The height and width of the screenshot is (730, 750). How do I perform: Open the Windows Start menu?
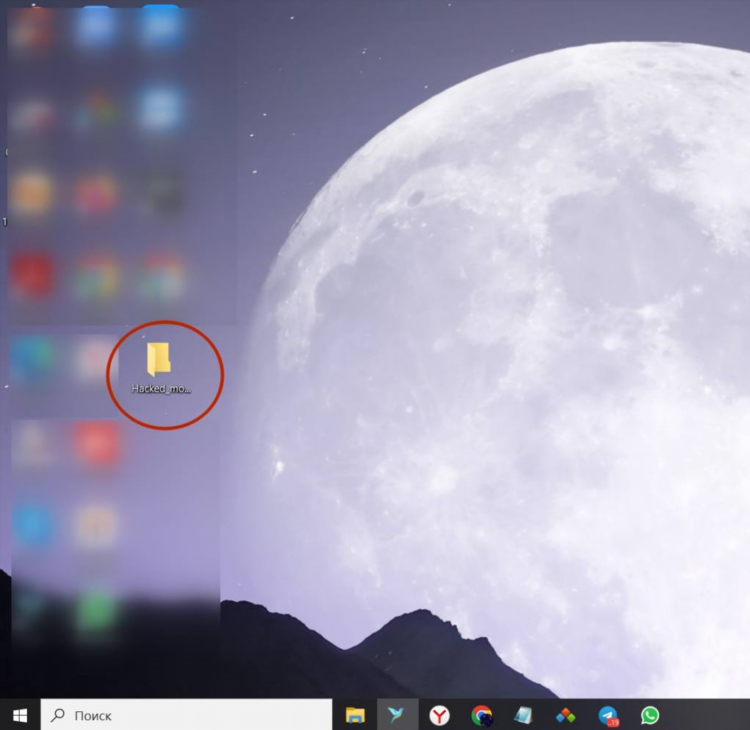point(20,715)
